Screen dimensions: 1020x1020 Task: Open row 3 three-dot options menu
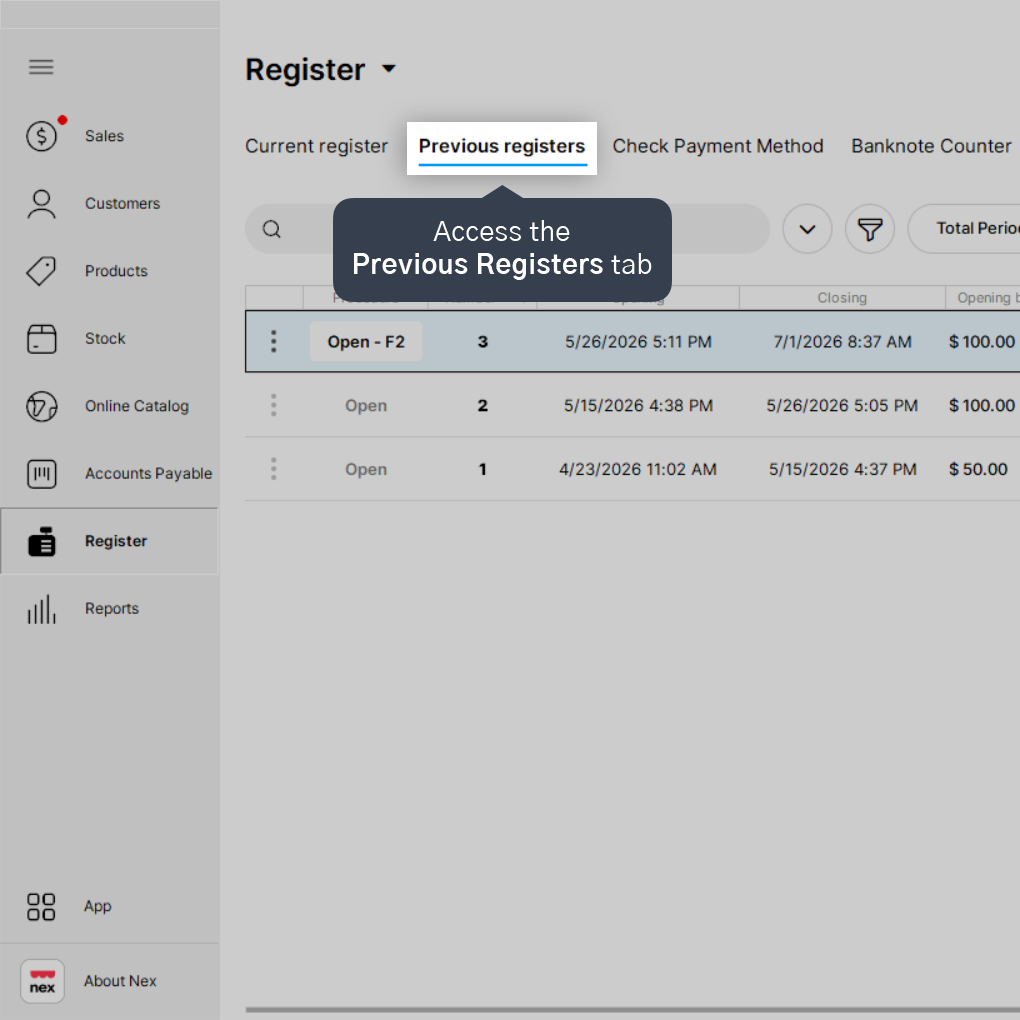point(274,342)
